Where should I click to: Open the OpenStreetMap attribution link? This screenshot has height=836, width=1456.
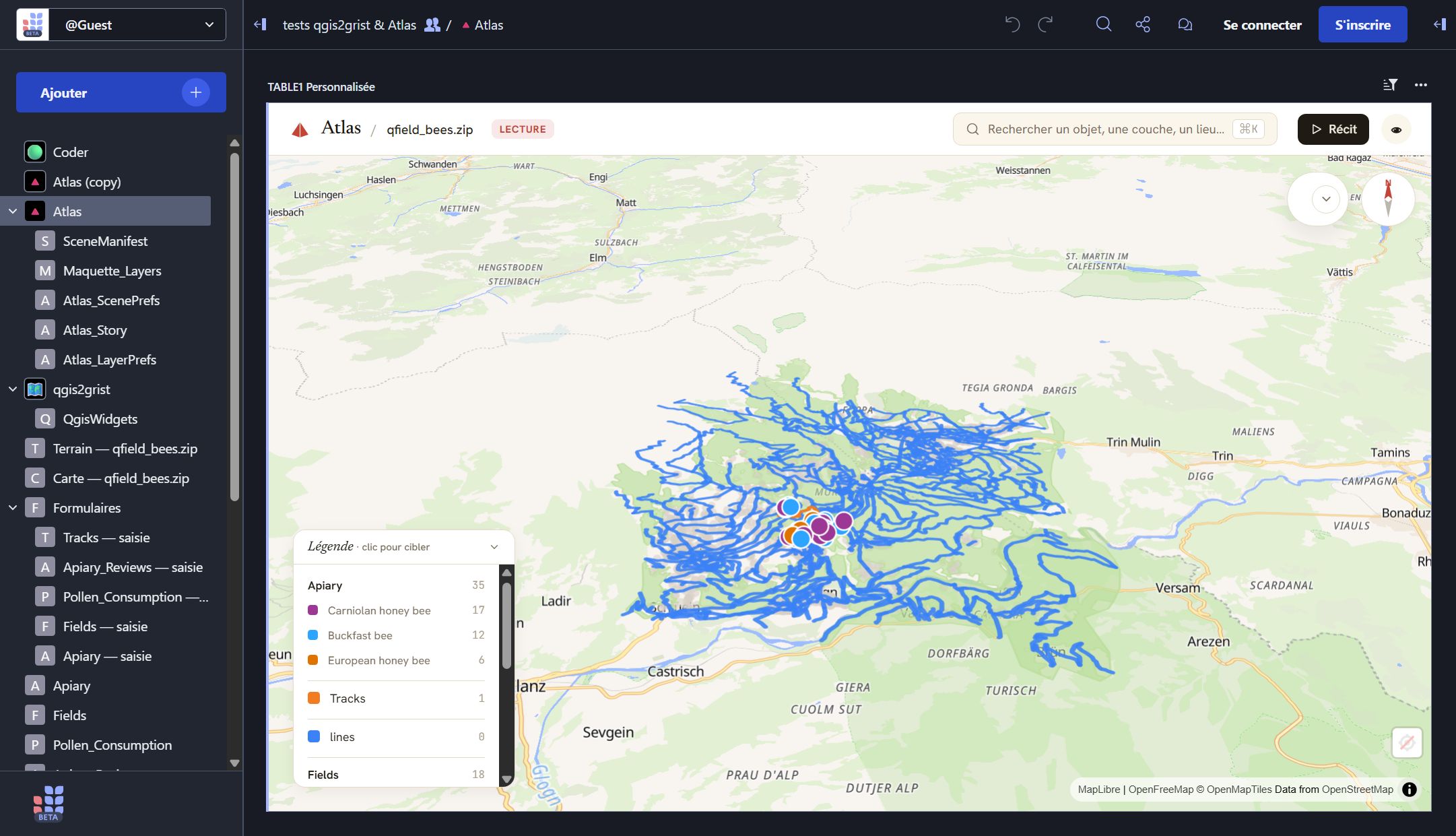point(1357,790)
